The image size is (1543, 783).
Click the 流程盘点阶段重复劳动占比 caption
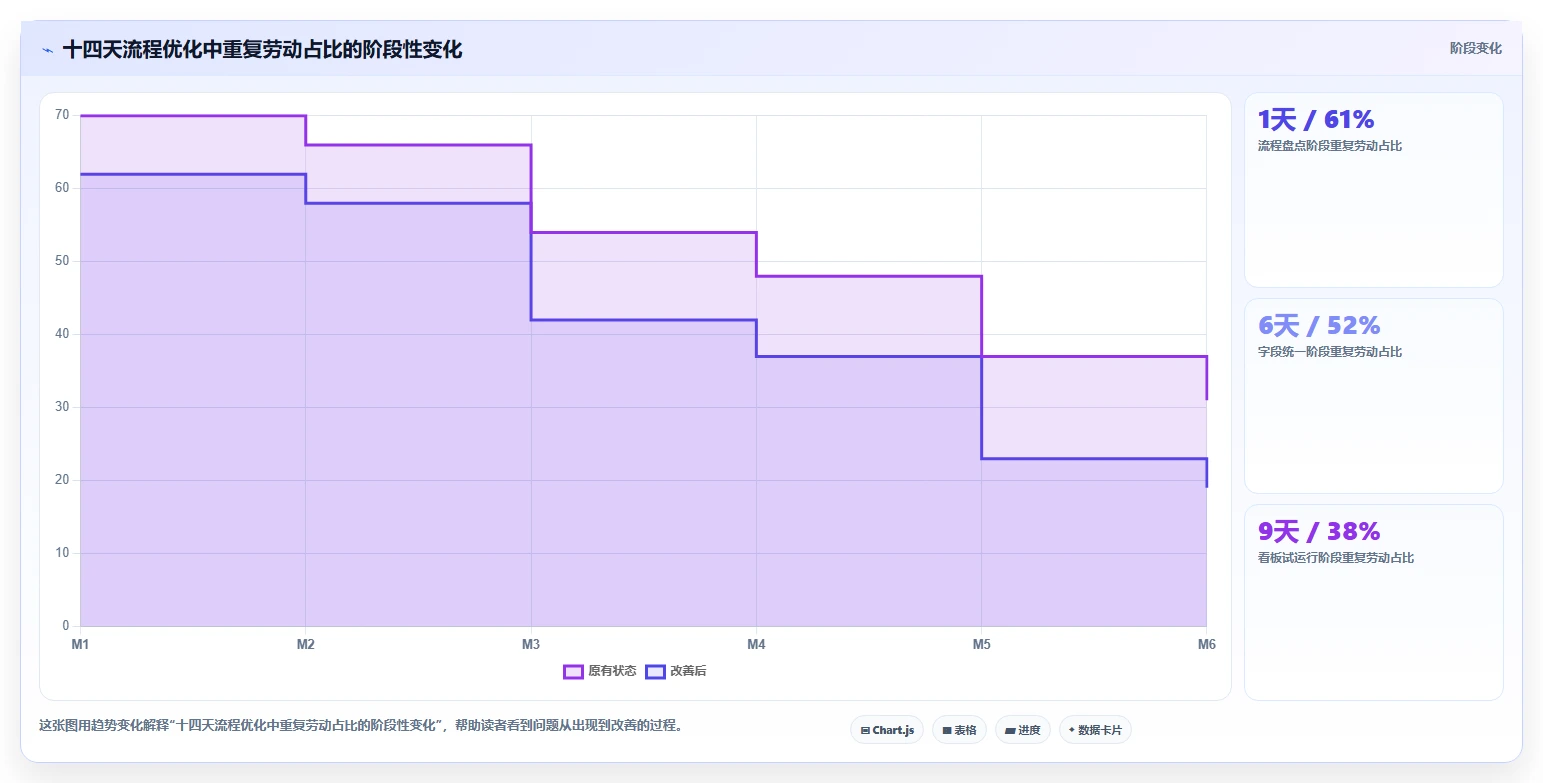tap(1329, 146)
